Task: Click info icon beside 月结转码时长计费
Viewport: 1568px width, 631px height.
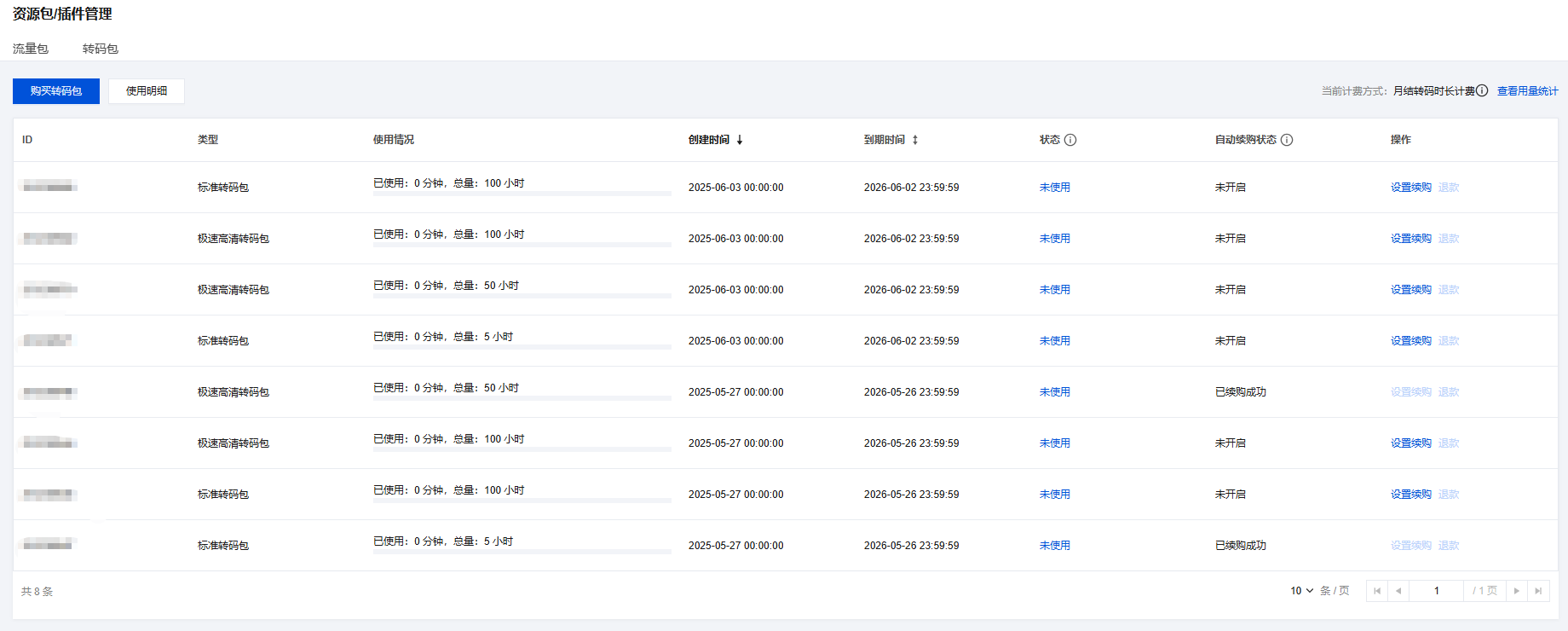Action: [1482, 90]
